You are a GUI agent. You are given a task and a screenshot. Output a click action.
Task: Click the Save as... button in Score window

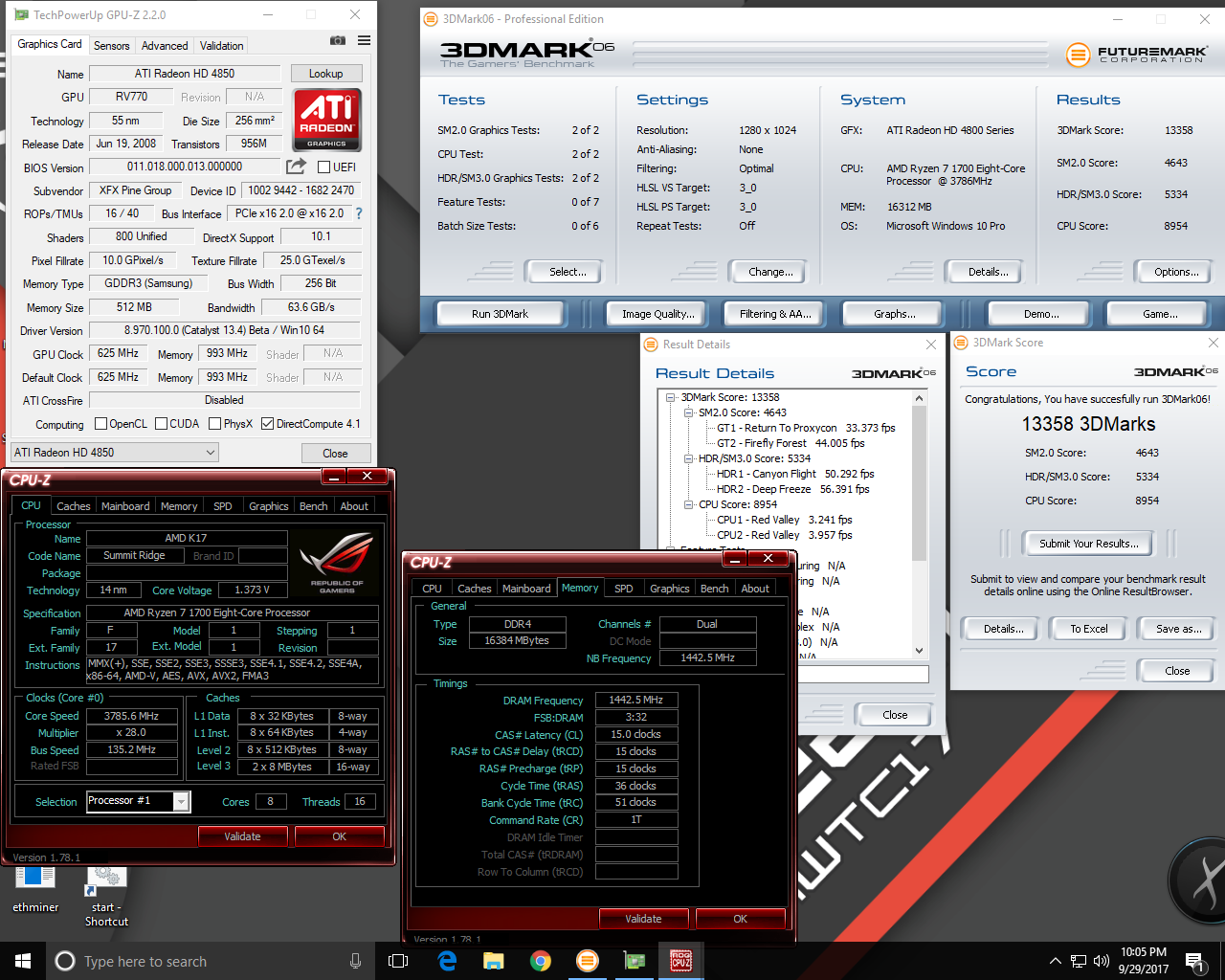tap(1178, 629)
